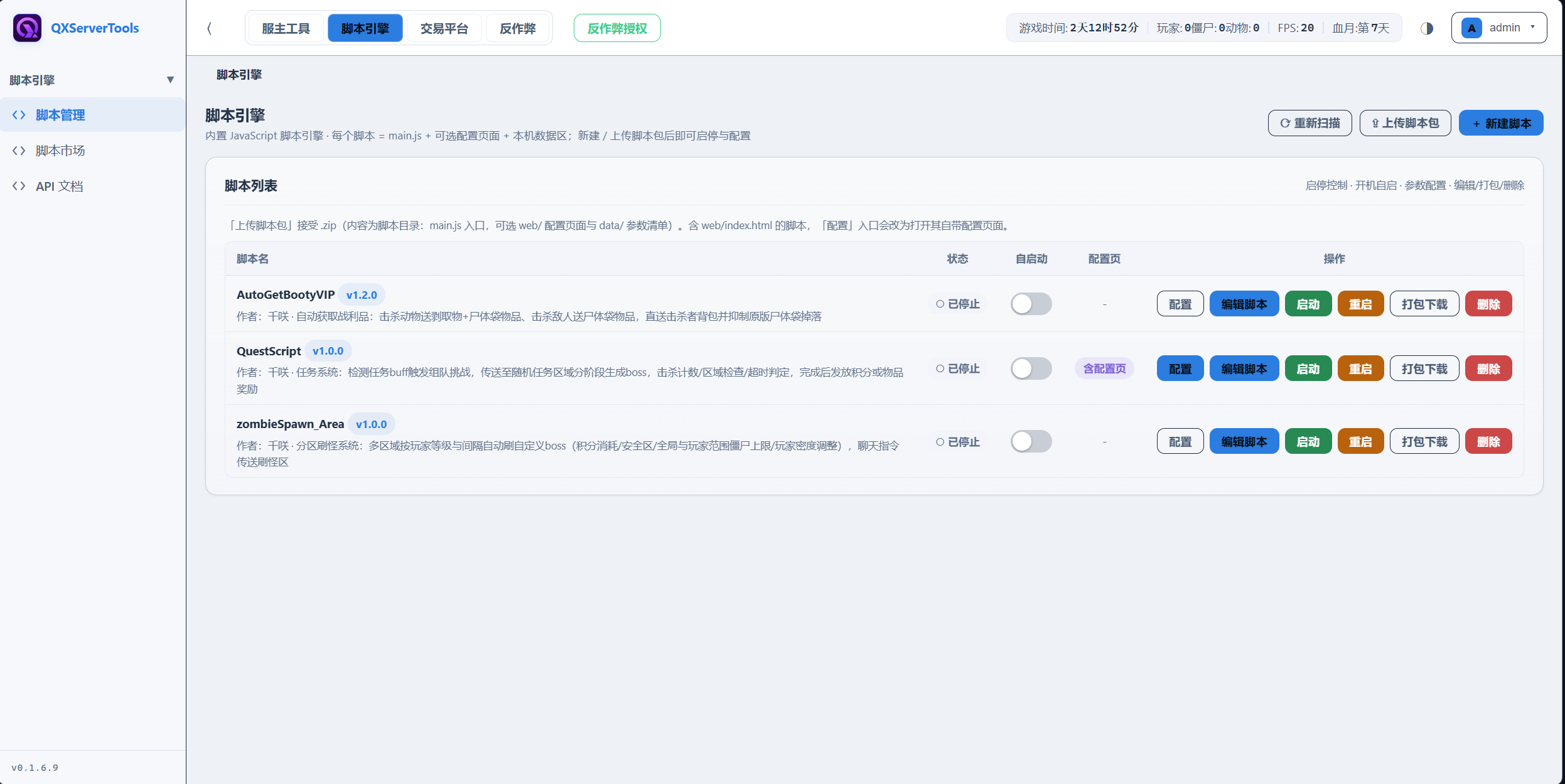Image resolution: width=1565 pixels, height=784 pixels.
Task: Restart the QuestScript script
Action: (x=1360, y=368)
